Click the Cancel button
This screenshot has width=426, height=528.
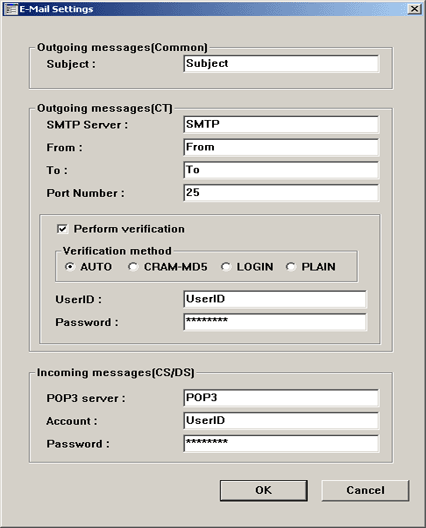(365, 490)
